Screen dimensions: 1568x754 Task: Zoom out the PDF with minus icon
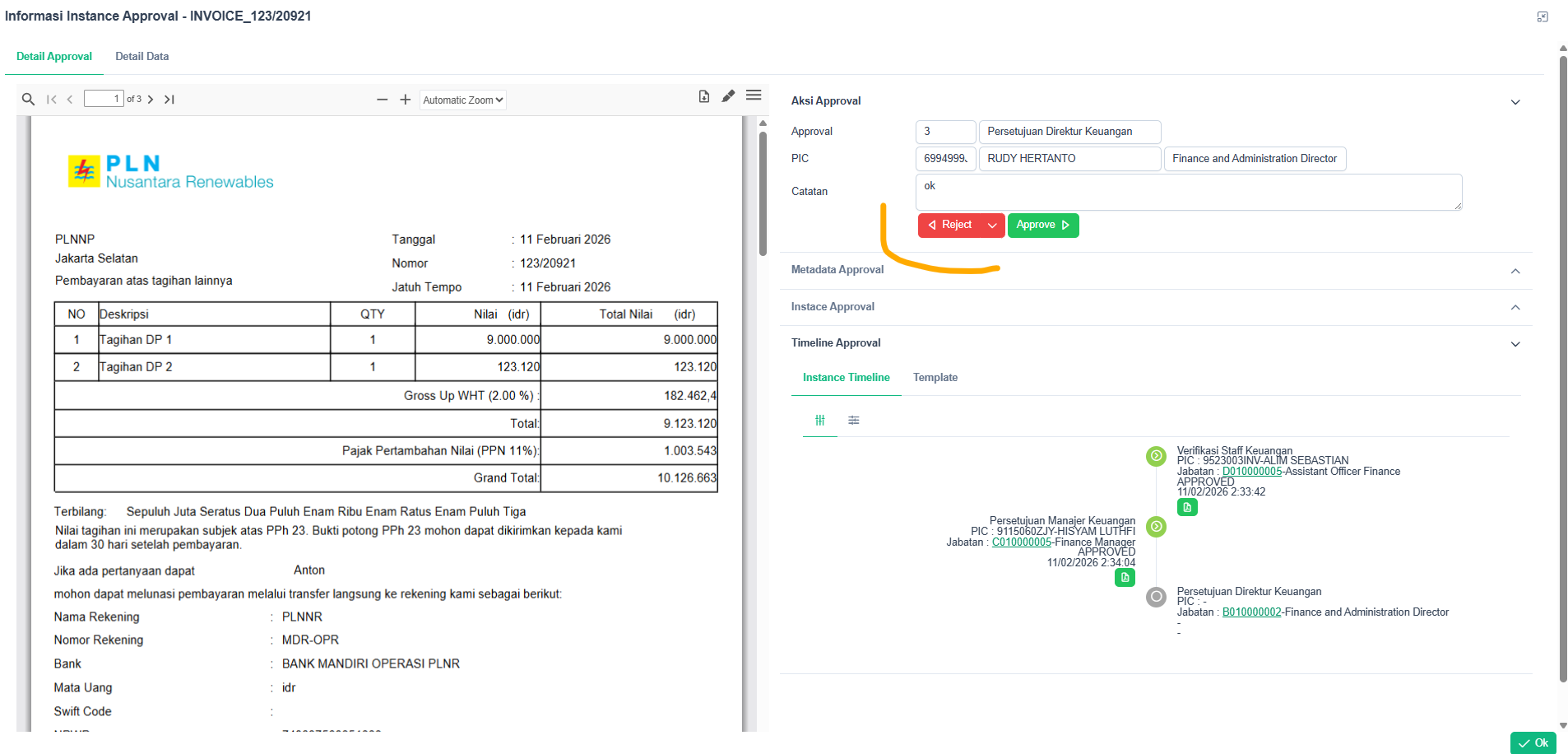click(382, 100)
